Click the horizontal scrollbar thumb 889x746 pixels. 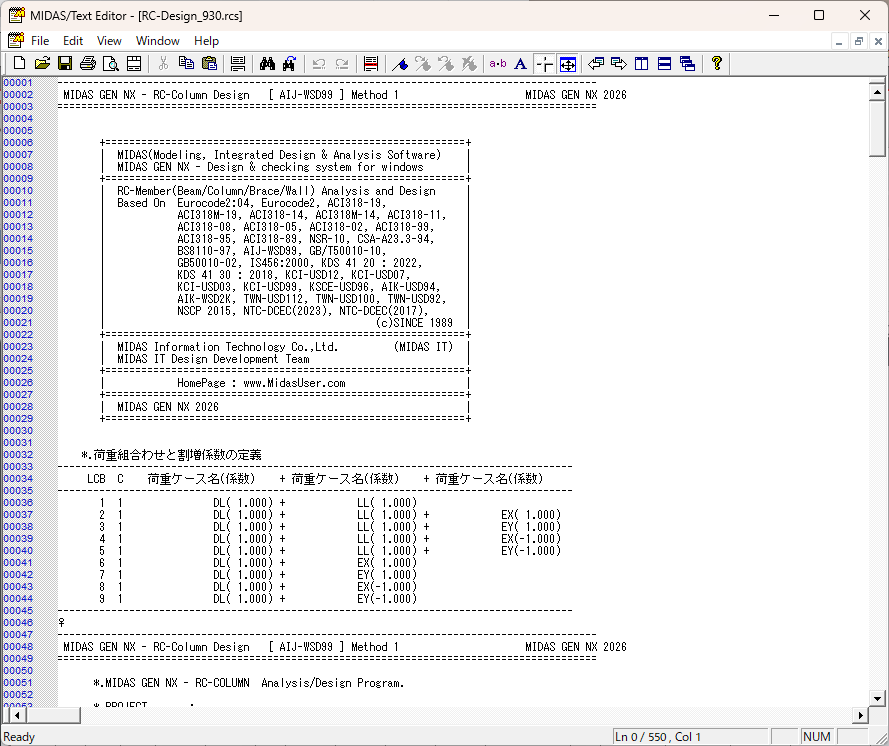pos(52,715)
